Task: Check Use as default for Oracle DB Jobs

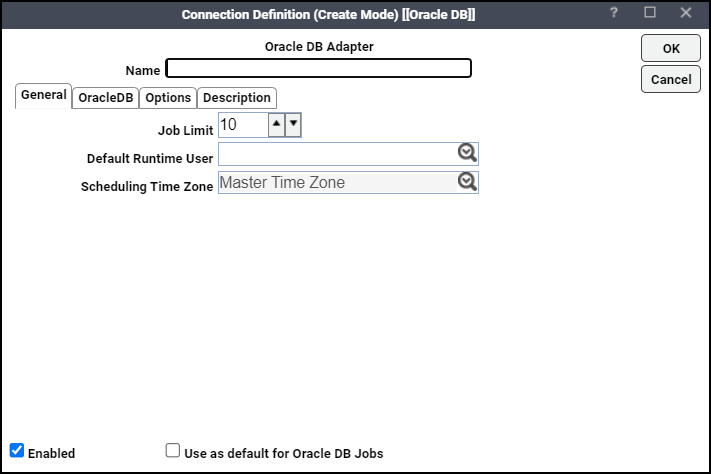Action: (x=172, y=450)
